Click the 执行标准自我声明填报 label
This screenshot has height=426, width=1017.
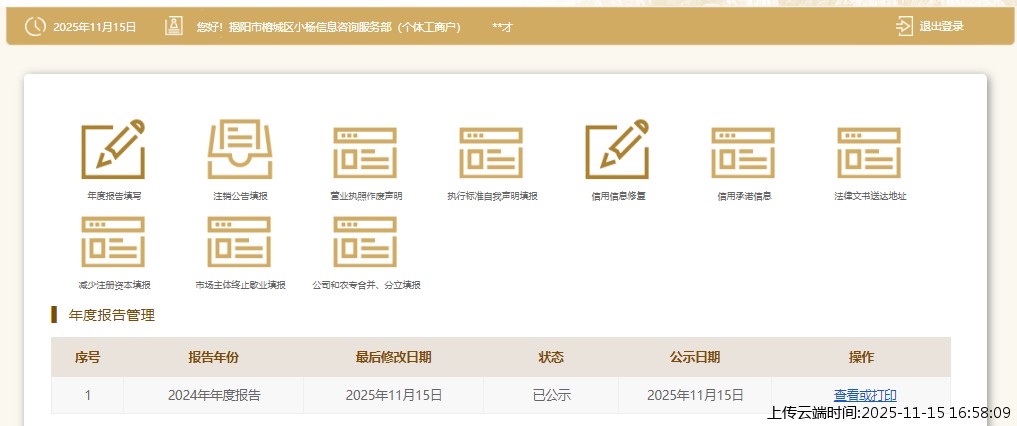coord(492,196)
